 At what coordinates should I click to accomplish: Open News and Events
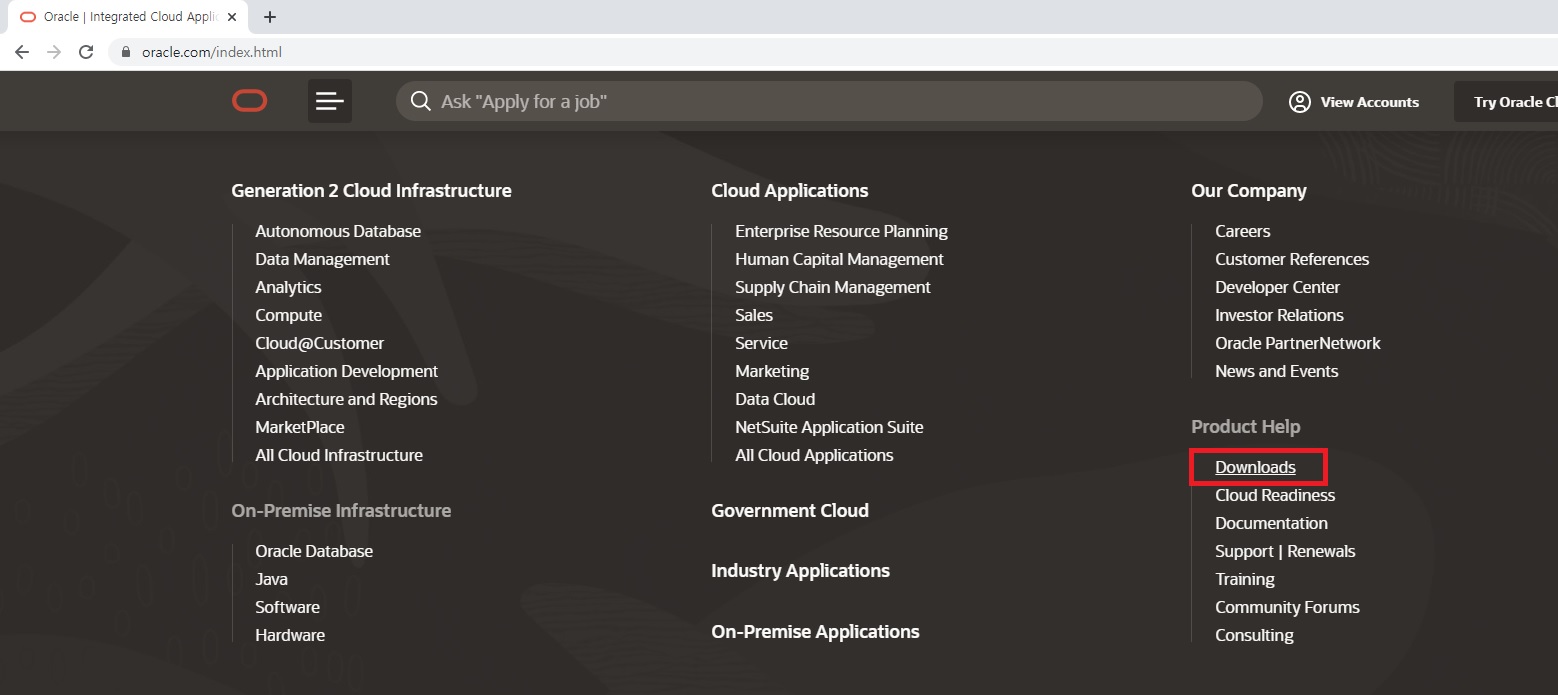coord(1276,371)
